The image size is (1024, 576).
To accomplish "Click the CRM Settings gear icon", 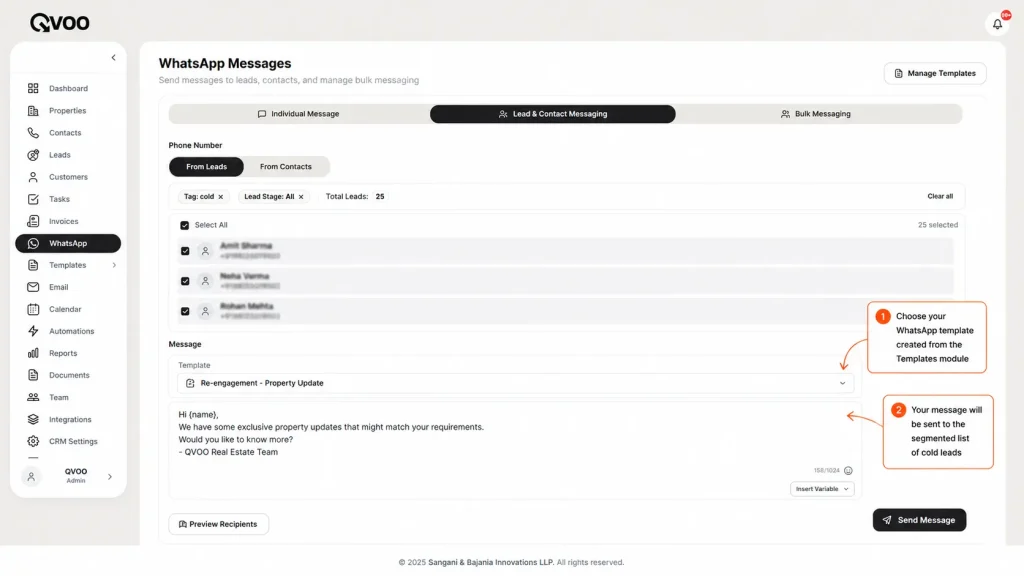I will point(33,441).
